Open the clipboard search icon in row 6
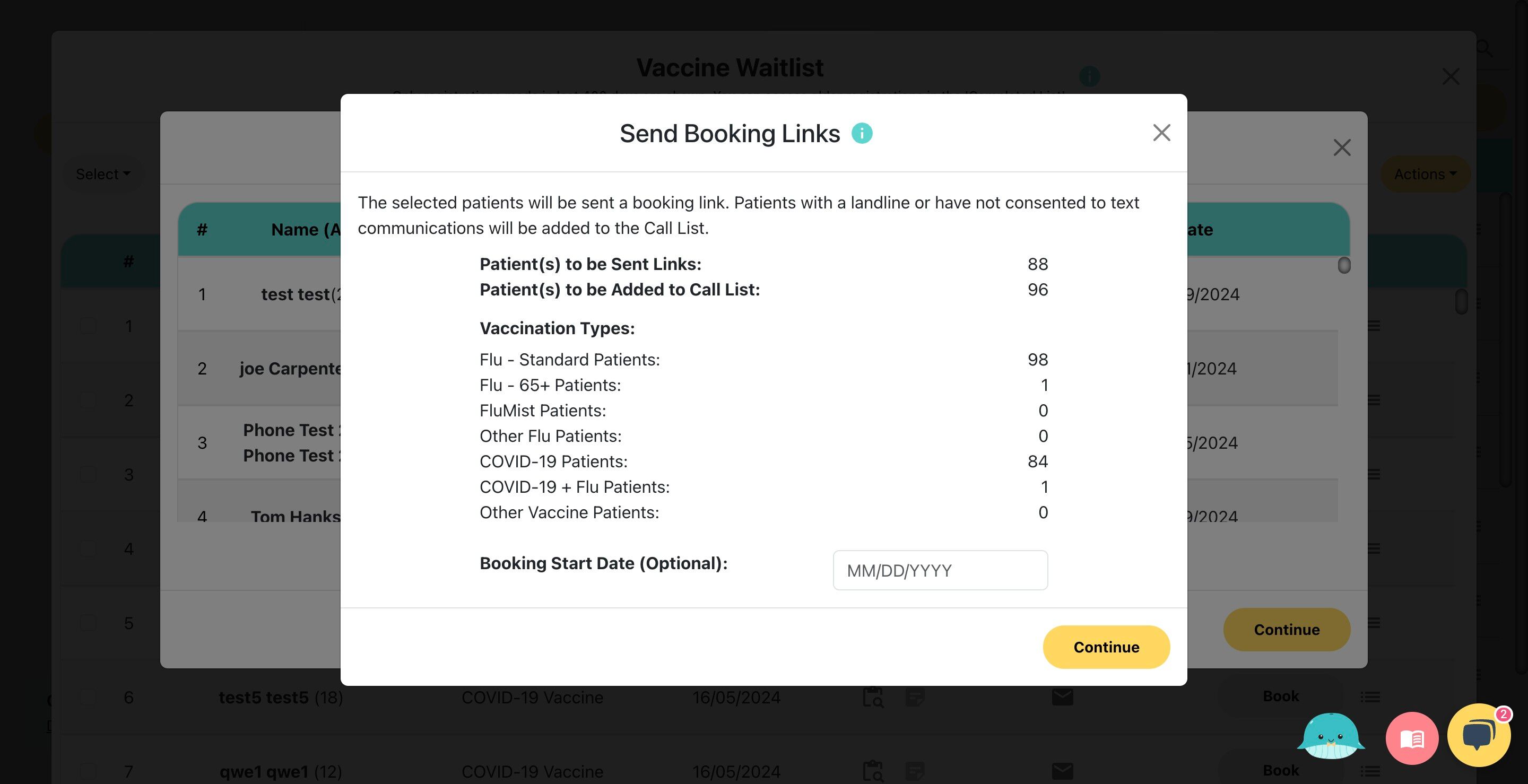Screen dimensions: 1528x784 click(x=873, y=697)
